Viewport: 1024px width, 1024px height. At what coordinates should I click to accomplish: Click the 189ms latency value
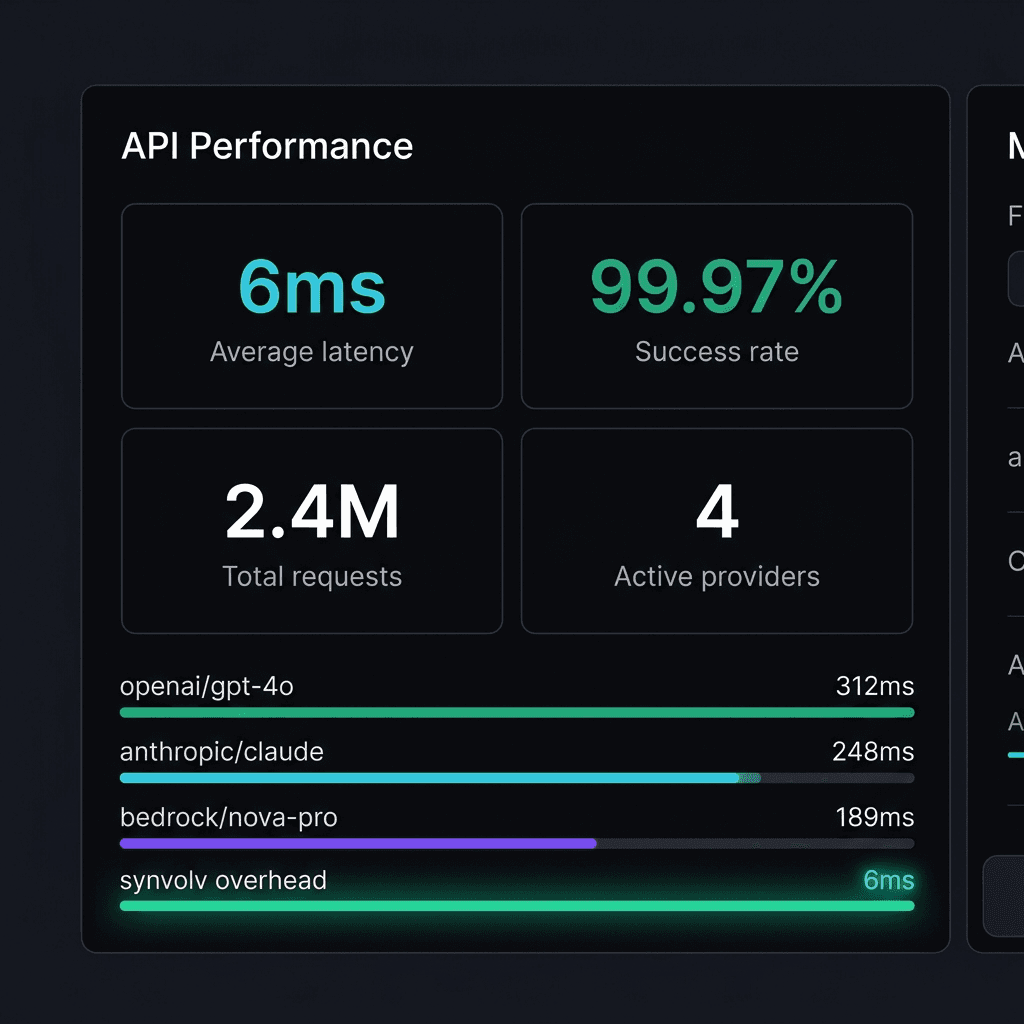[x=875, y=817]
